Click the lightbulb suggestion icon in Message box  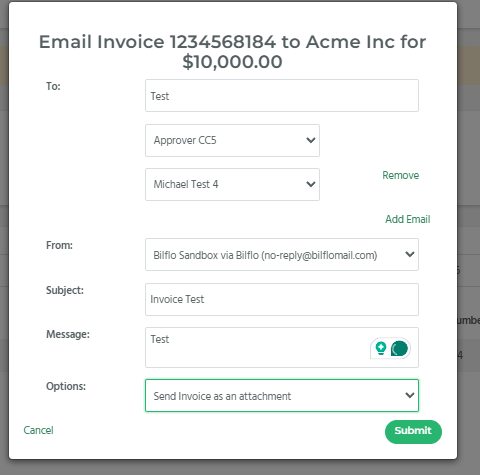point(381,348)
